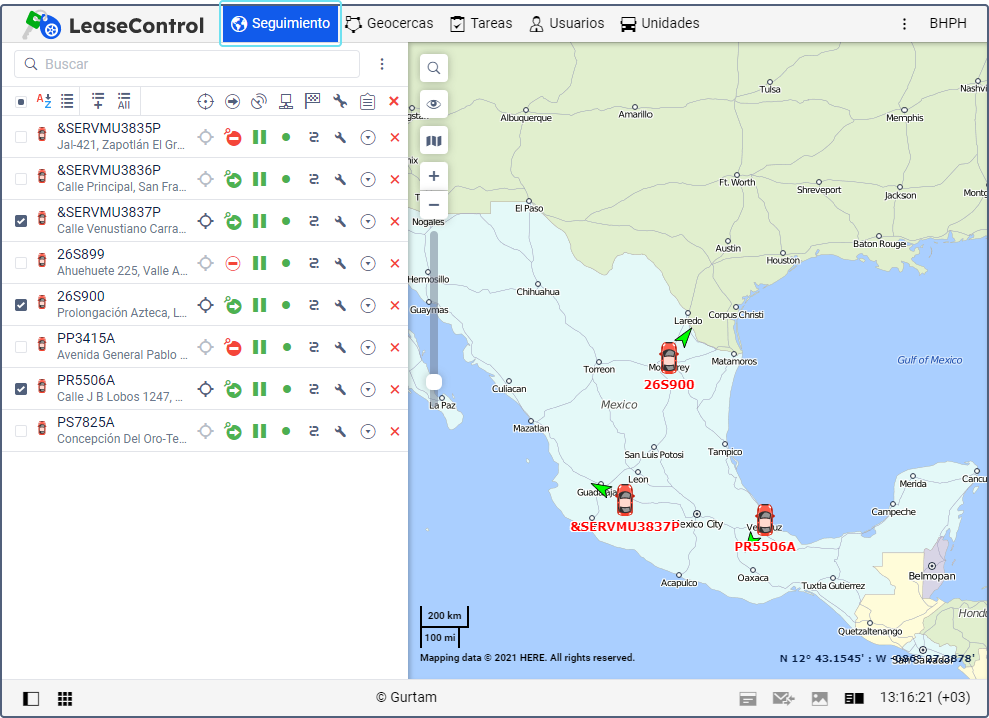This screenshot has height=718, width=989.
Task: Open the apps grid icon in footer
Action: (65, 698)
